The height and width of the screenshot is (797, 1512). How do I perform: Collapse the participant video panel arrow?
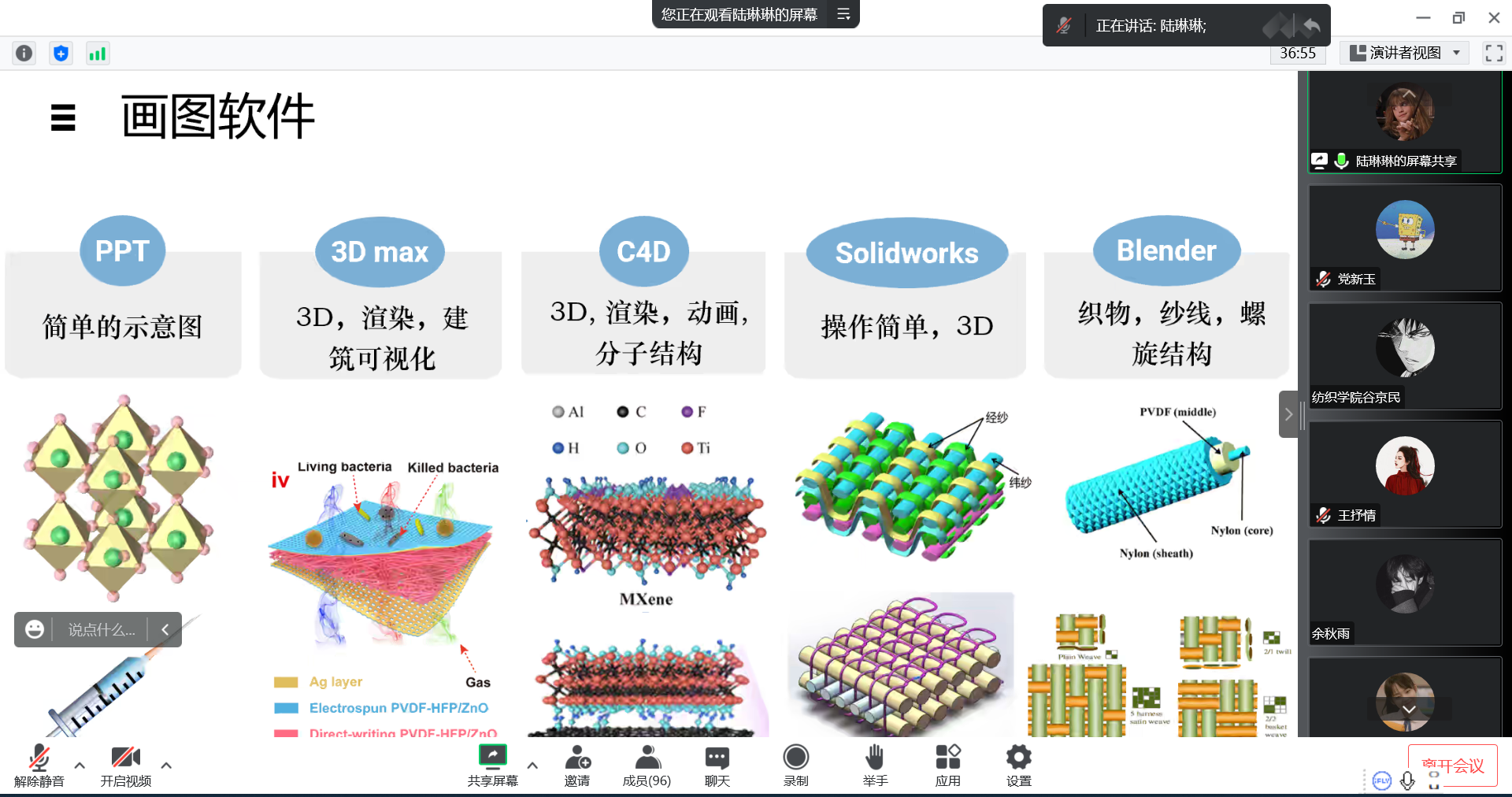pos(1288,414)
